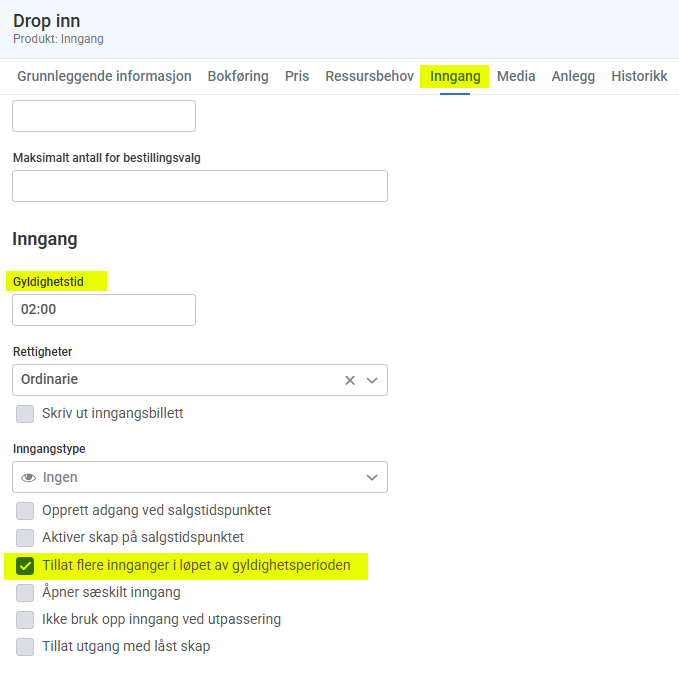Select the Ressursbehov tab
This screenshot has width=679, height=677.
click(x=369, y=76)
